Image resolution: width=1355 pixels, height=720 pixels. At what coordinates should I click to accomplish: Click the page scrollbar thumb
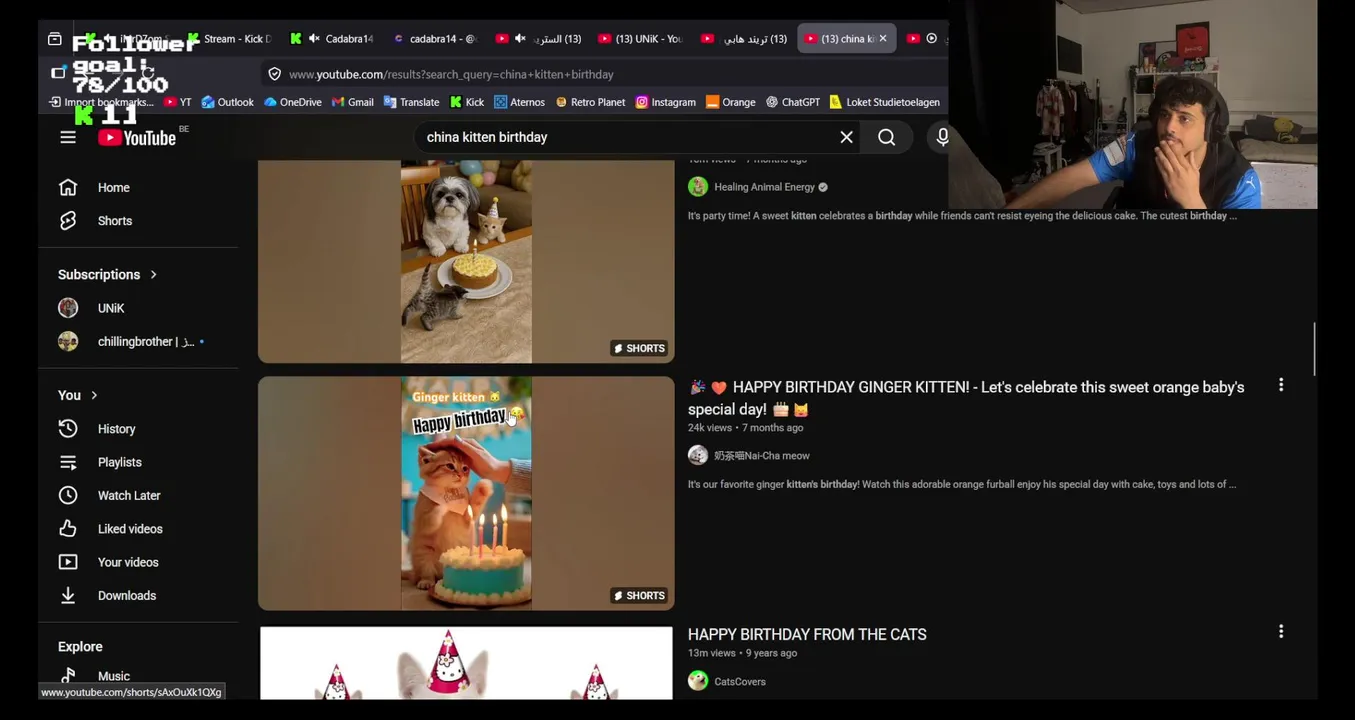(1314, 349)
